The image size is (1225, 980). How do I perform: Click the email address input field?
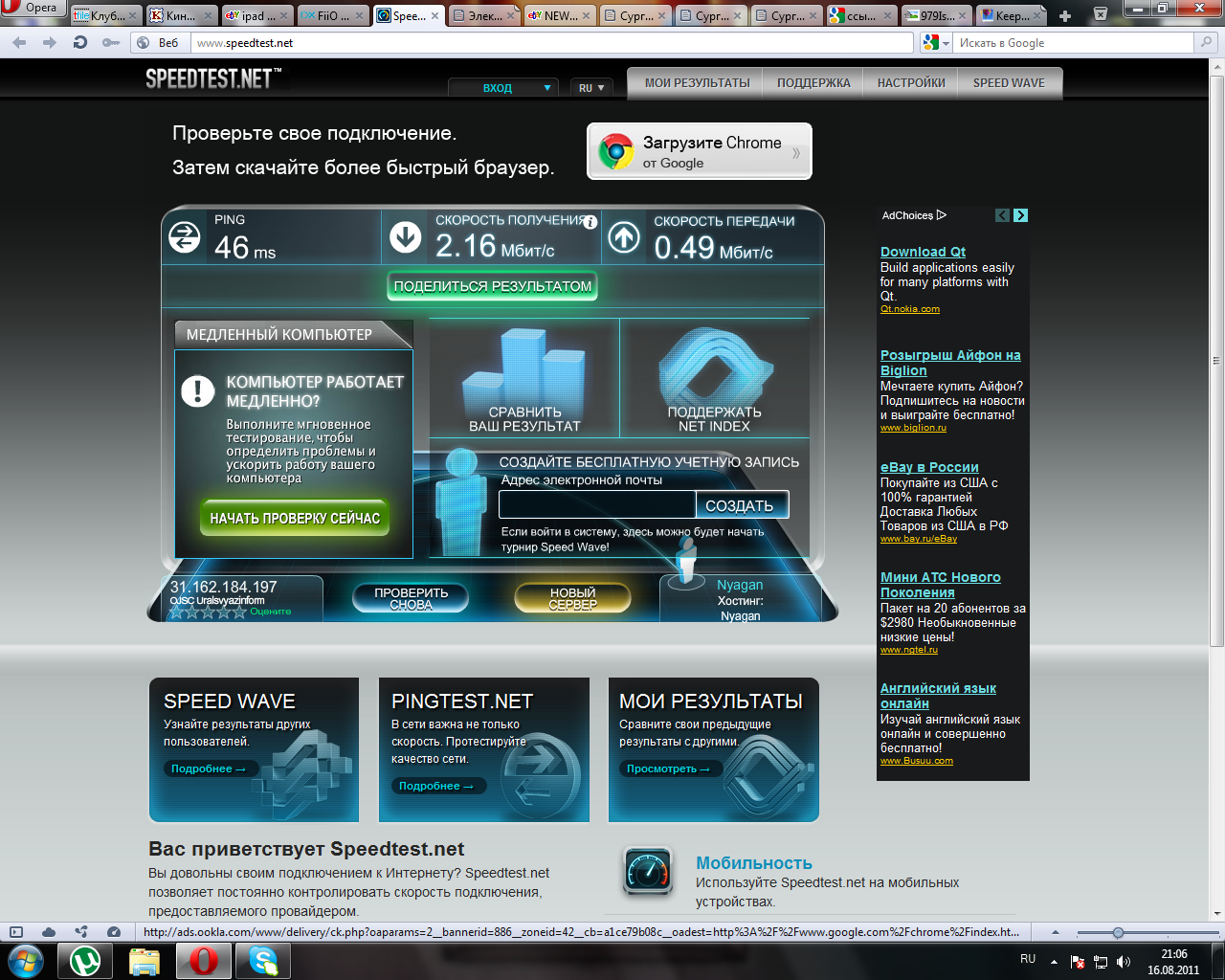click(597, 504)
